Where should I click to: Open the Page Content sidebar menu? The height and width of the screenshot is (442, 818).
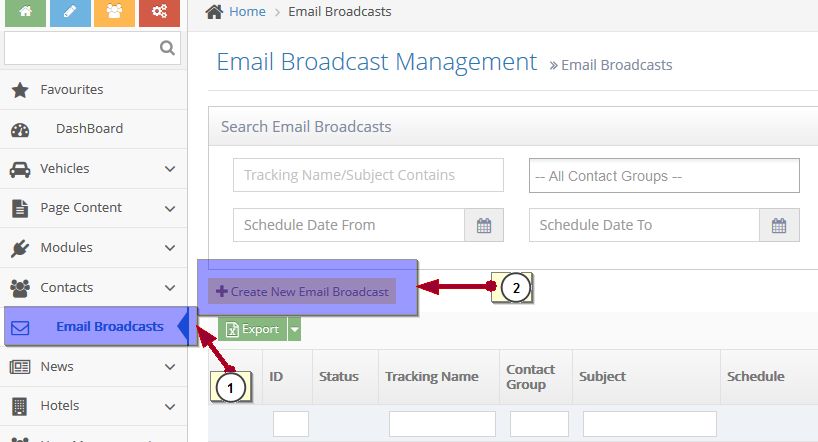pos(93,208)
